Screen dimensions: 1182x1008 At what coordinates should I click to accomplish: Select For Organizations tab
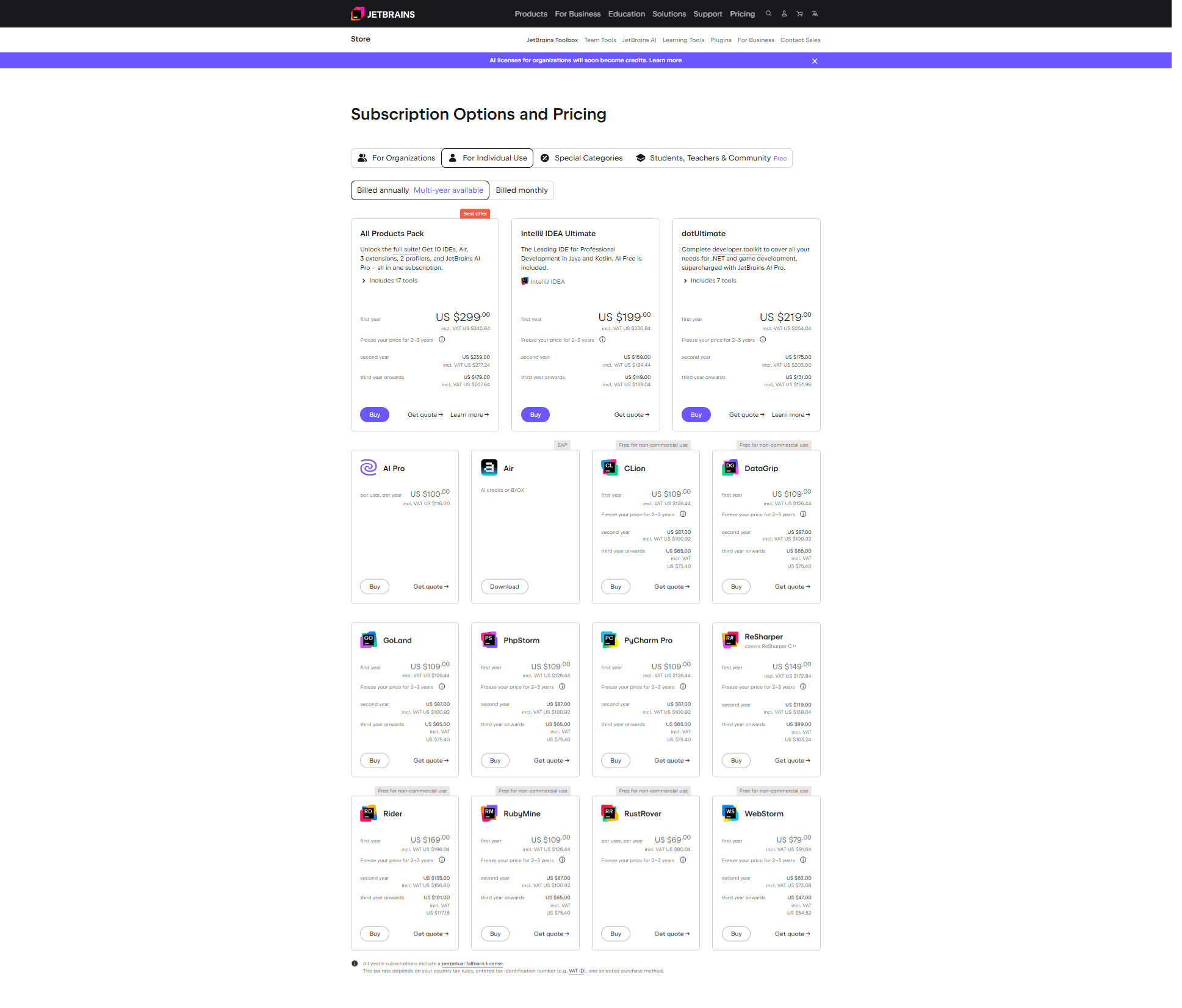396,158
